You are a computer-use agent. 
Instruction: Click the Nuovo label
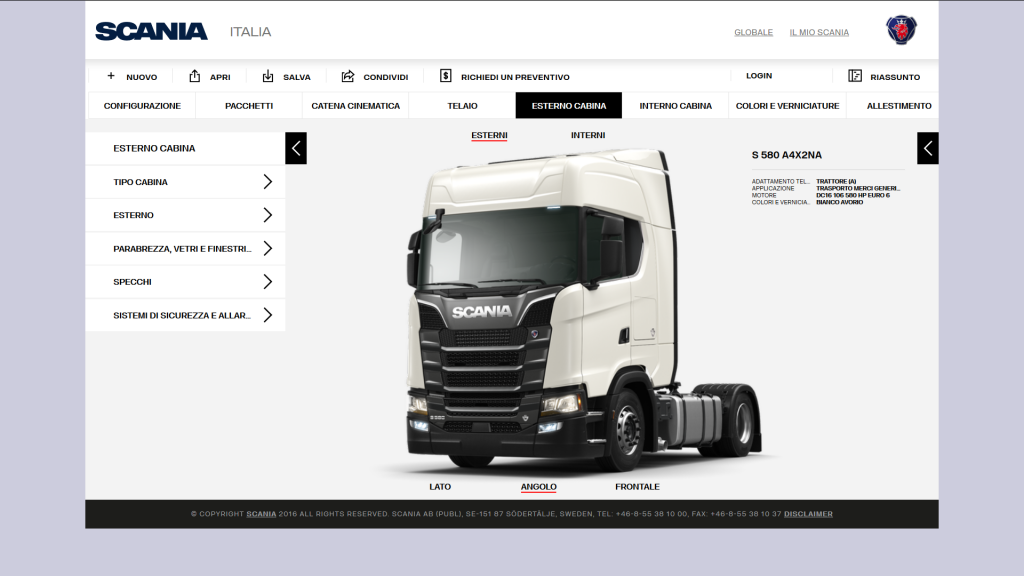pyautogui.click(x=142, y=77)
